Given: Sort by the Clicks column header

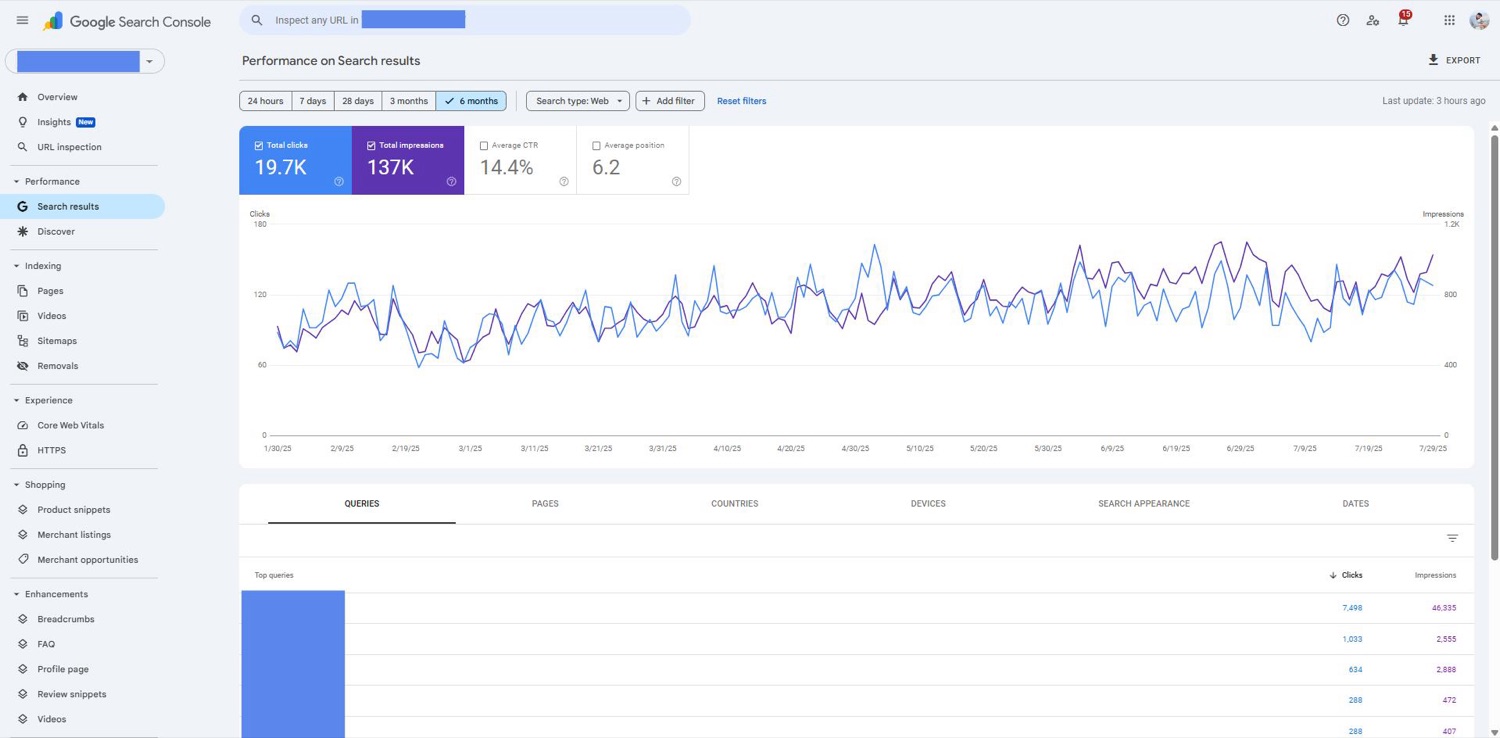Looking at the screenshot, I should 1346,575.
